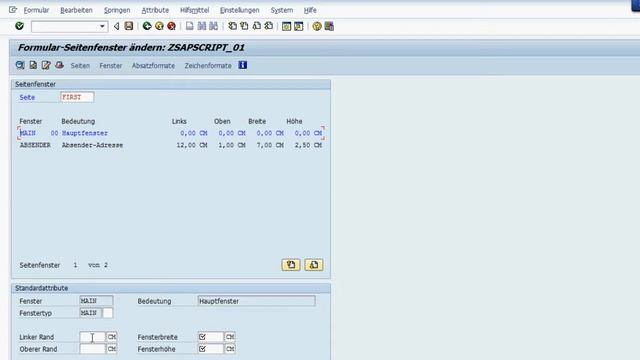Click the Bedeutung field containing Hauptfenster
The height and width of the screenshot is (360, 640).
(x=256, y=301)
